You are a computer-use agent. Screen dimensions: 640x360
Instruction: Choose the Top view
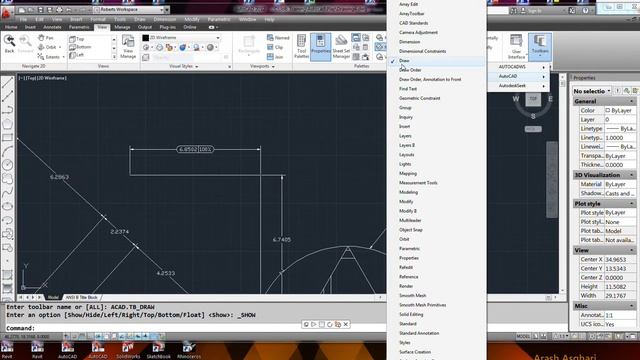(x=77, y=39)
